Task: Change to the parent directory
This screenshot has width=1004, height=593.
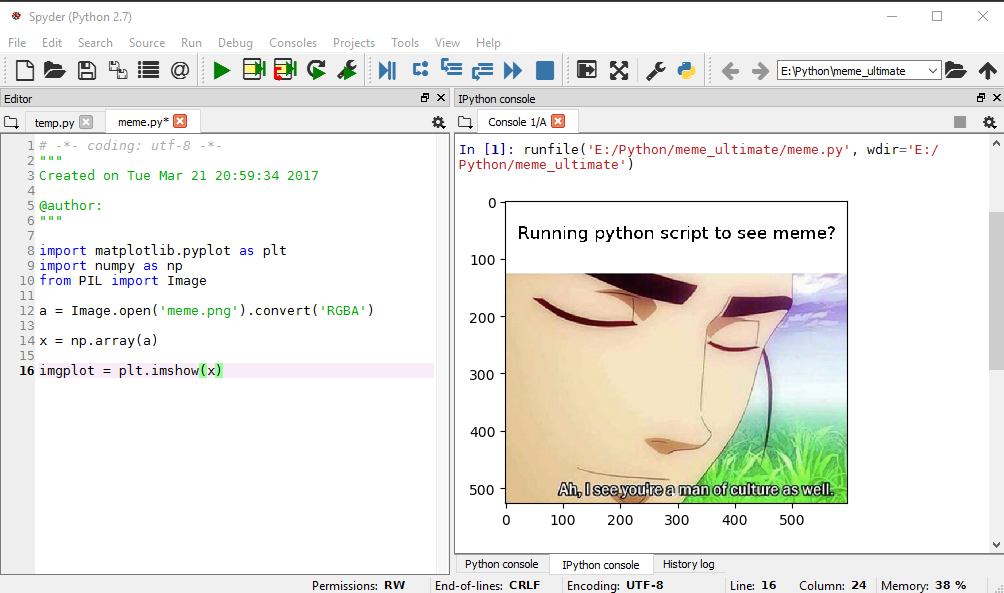Action: point(987,70)
